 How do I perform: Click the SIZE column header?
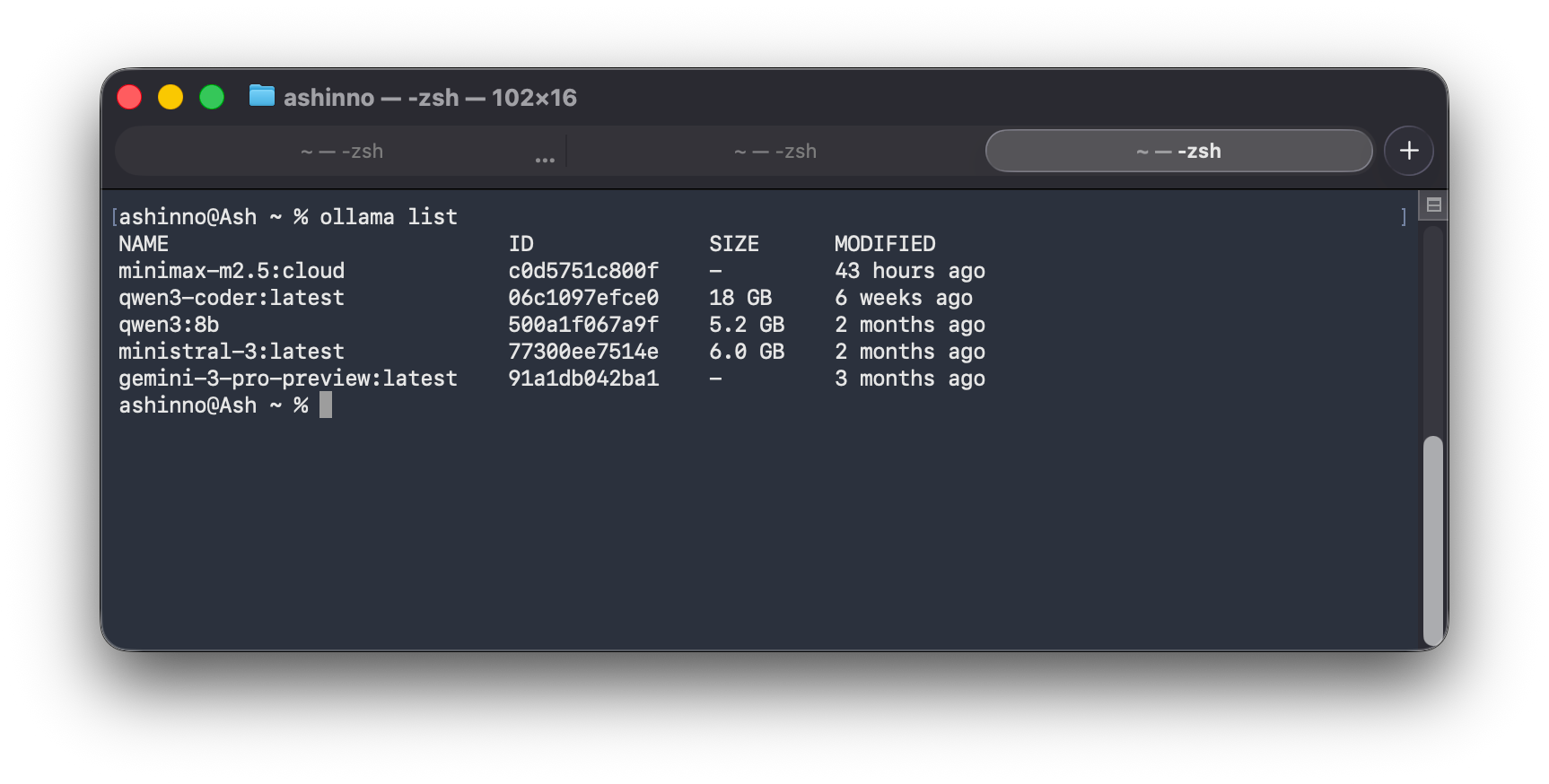734,244
